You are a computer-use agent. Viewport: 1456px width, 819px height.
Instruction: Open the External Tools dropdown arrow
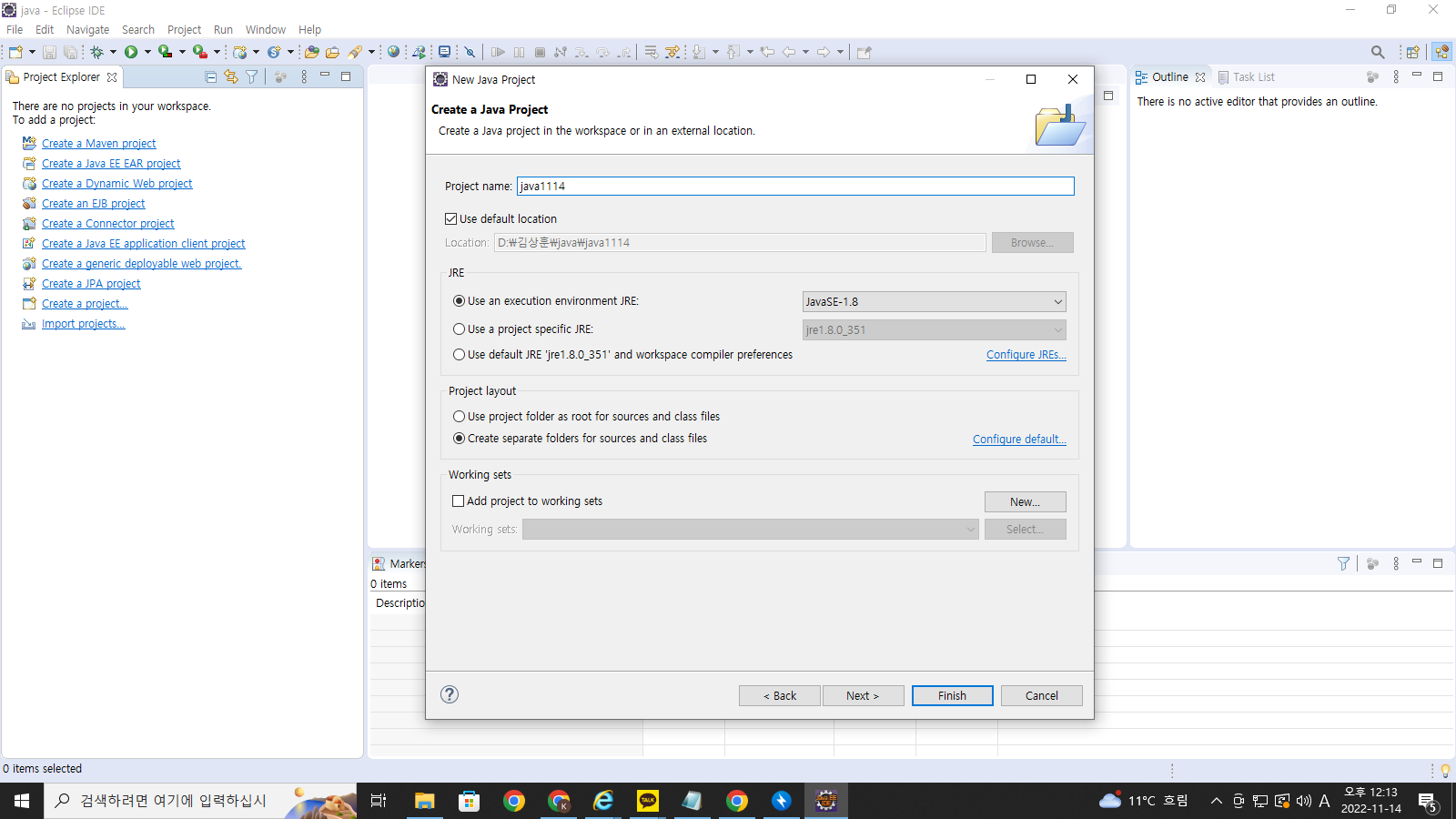click(217, 52)
